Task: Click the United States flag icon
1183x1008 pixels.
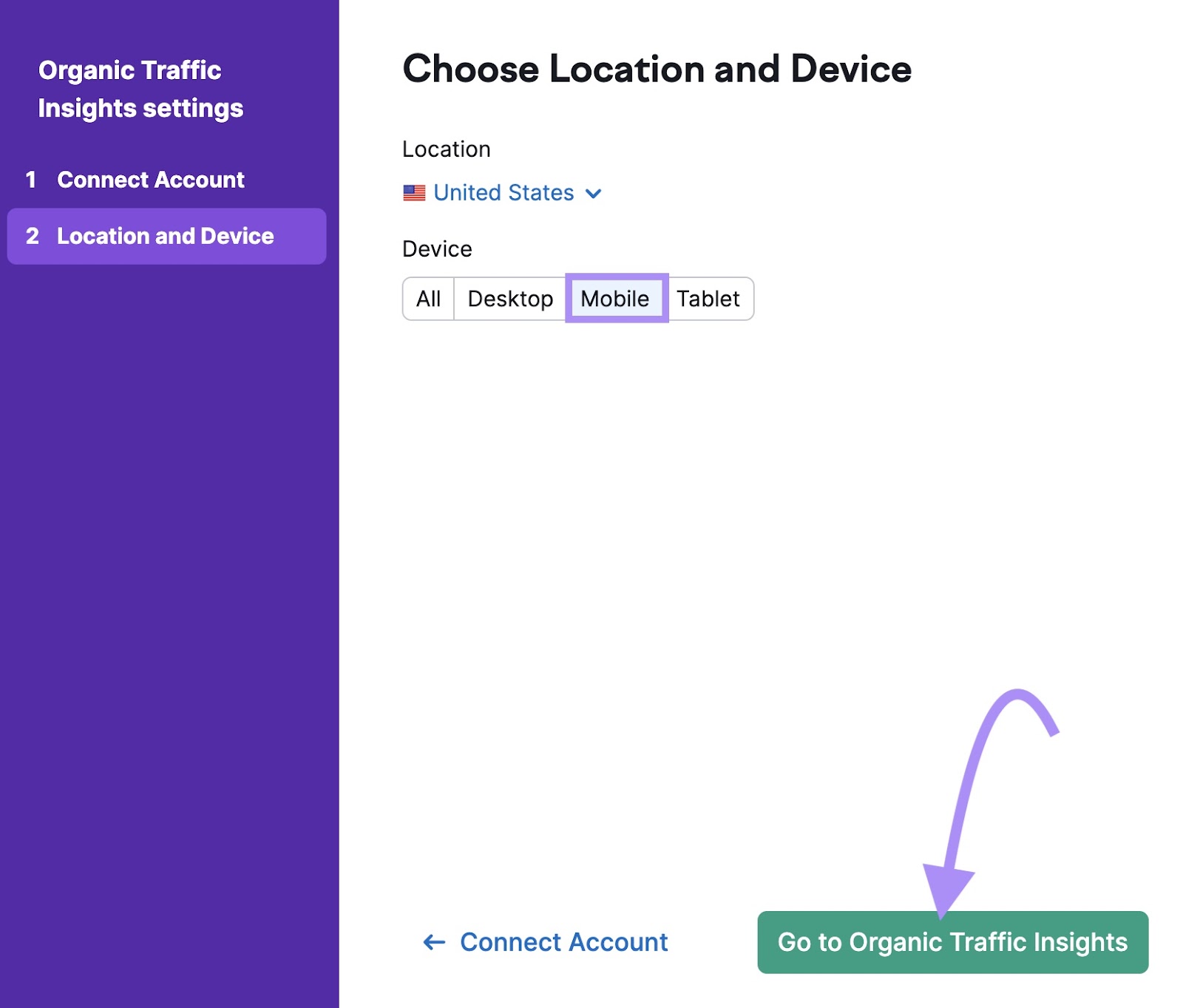Action: click(x=415, y=193)
